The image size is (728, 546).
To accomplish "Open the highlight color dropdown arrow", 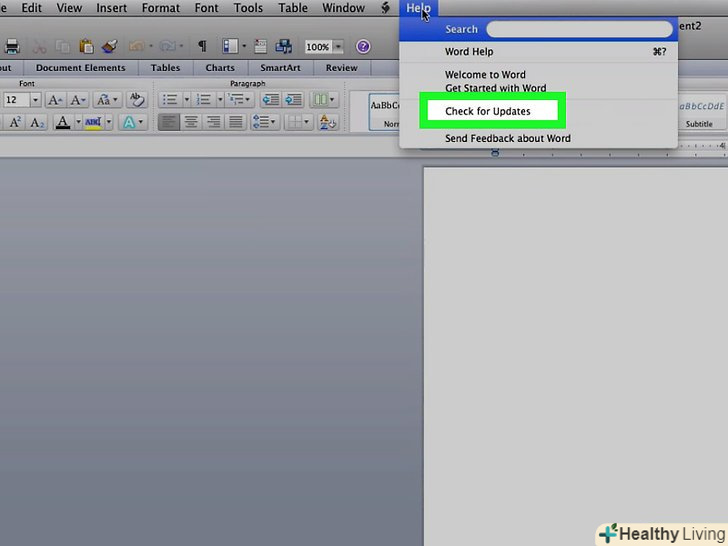I will pos(109,123).
